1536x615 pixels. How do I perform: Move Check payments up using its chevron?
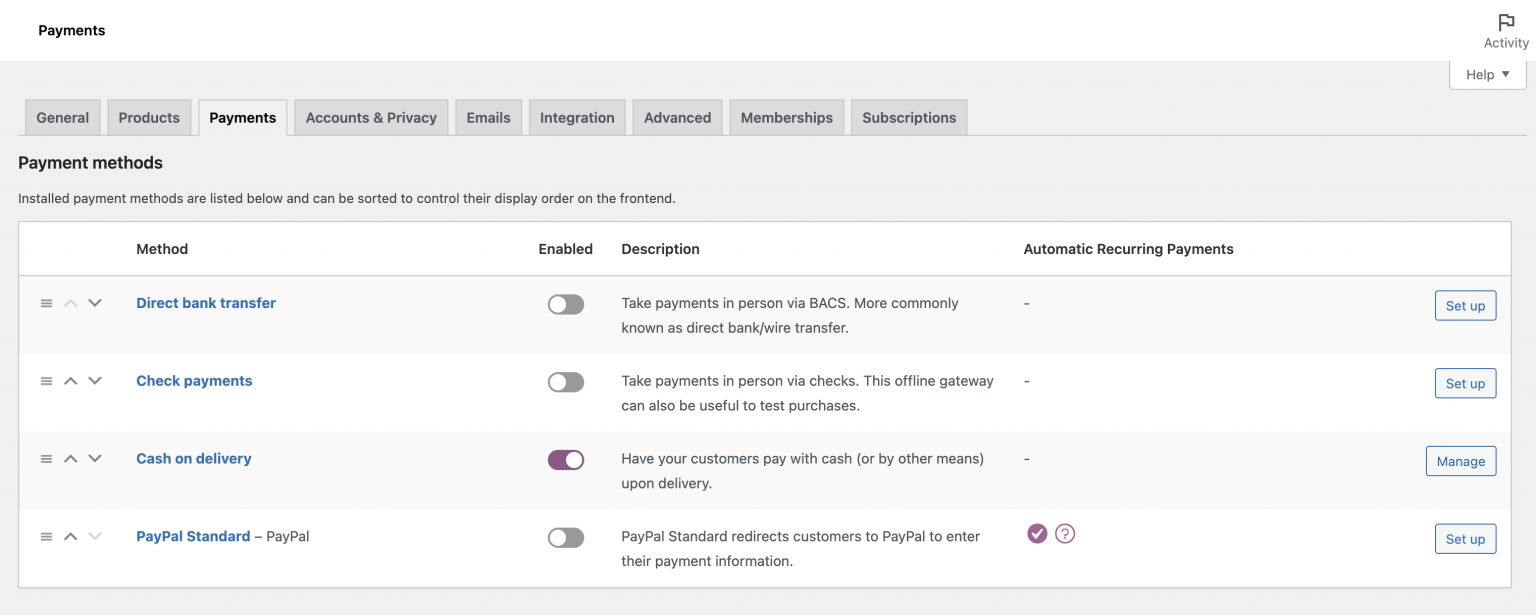[70, 380]
